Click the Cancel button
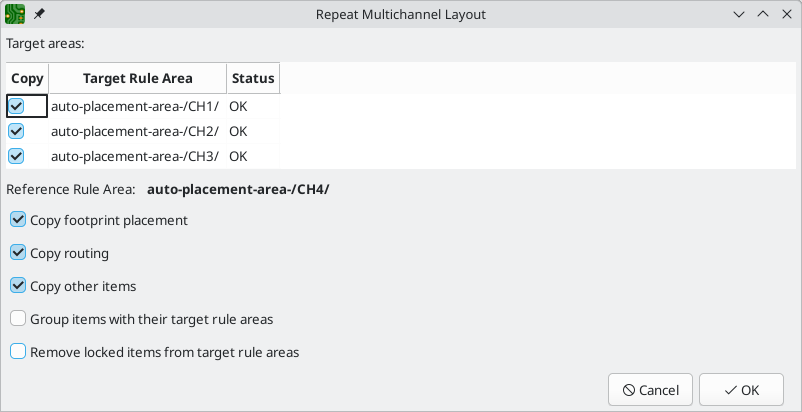 click(x=650, y=391)
